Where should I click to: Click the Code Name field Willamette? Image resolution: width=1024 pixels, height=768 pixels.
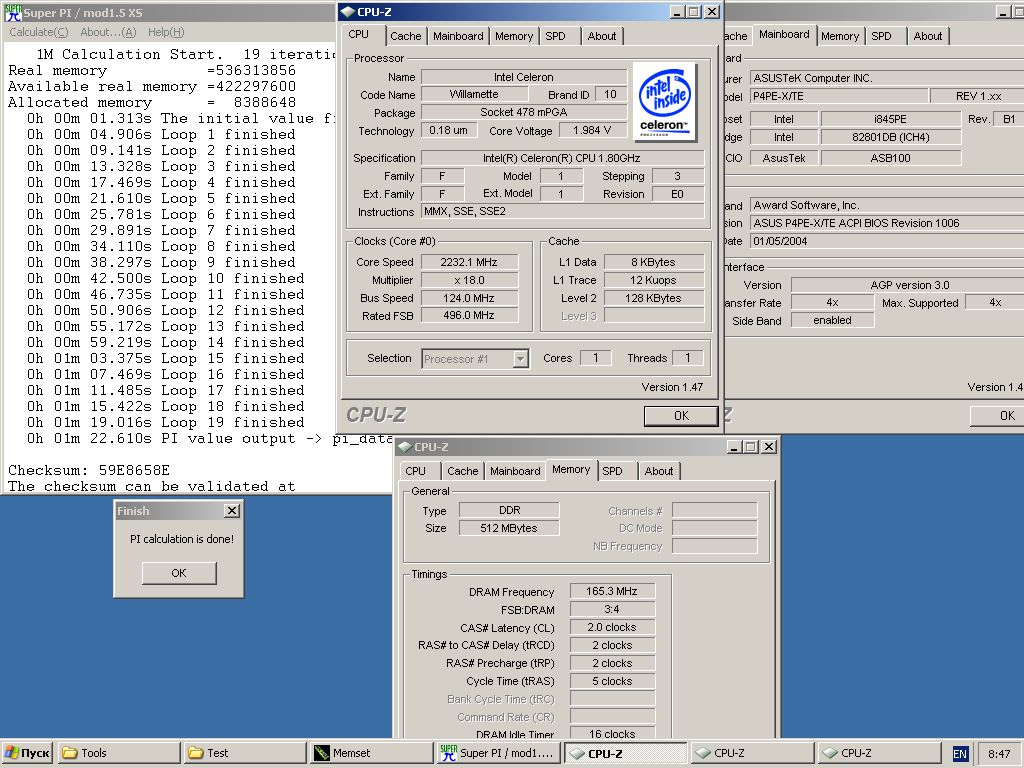[473, 95]
